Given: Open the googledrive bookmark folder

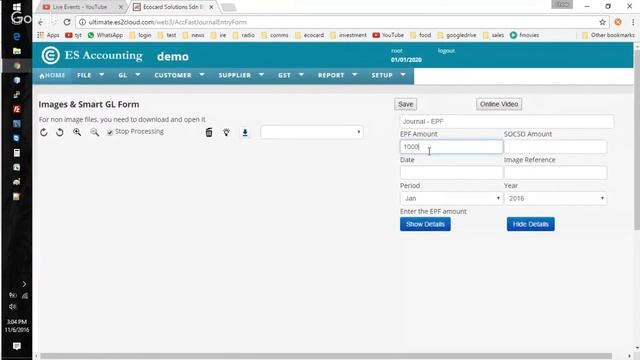Looking at the screenshot, I should [x=457, y=35].
